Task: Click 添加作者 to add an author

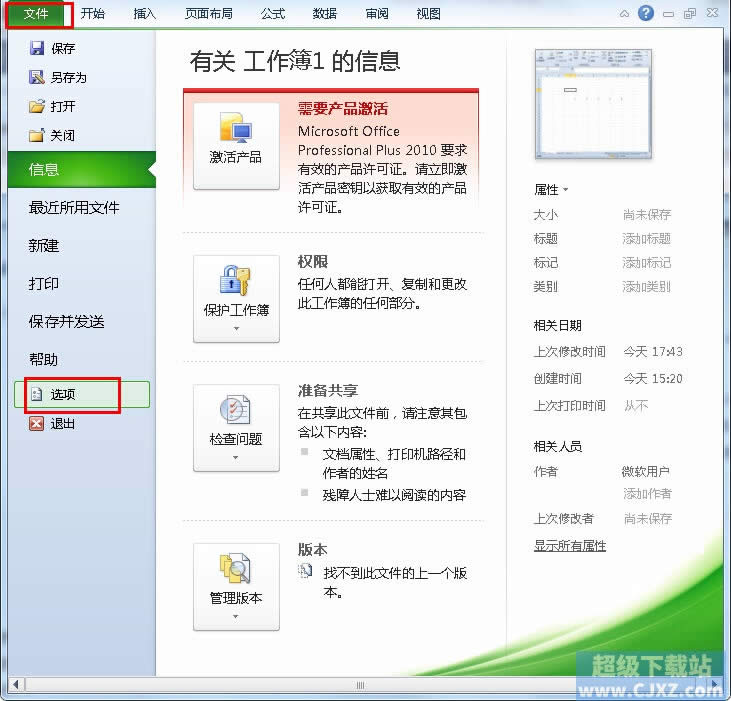Action: pos(648,494)
